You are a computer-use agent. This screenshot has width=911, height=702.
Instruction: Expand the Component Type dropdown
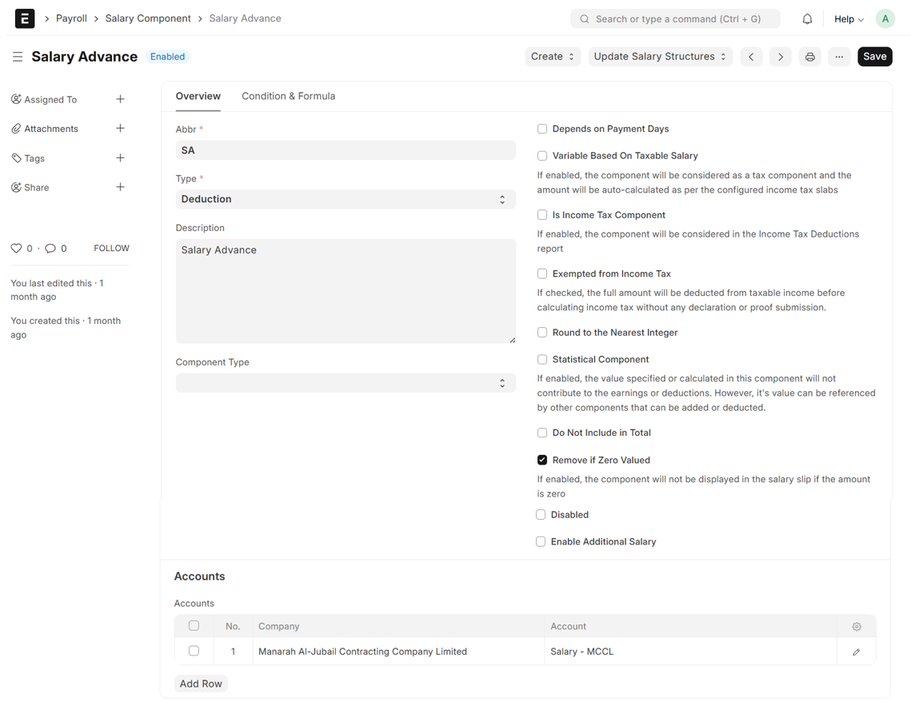(x=345, y=383)
